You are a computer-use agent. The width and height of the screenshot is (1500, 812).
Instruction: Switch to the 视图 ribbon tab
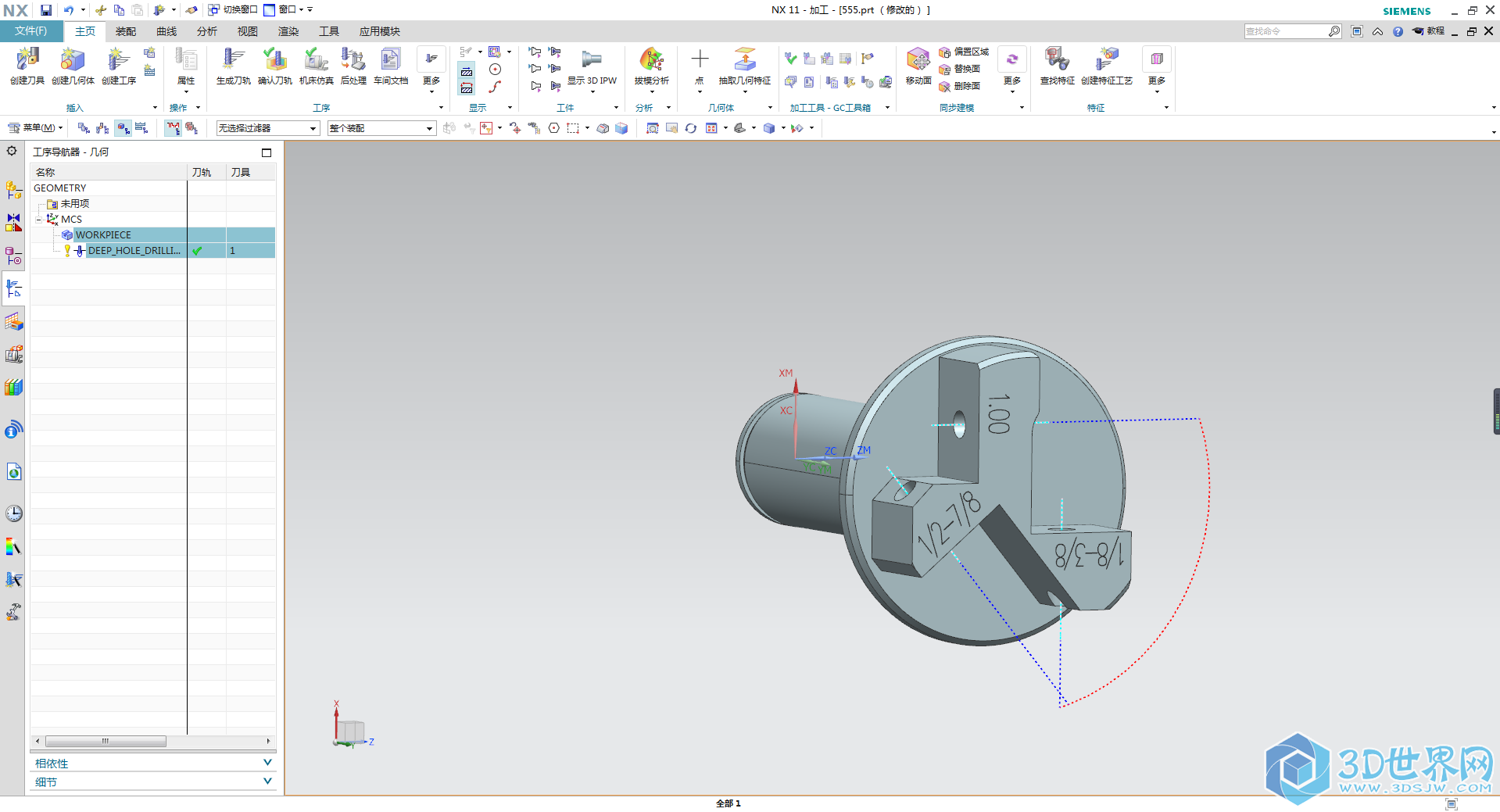click(x=248, y=31)
